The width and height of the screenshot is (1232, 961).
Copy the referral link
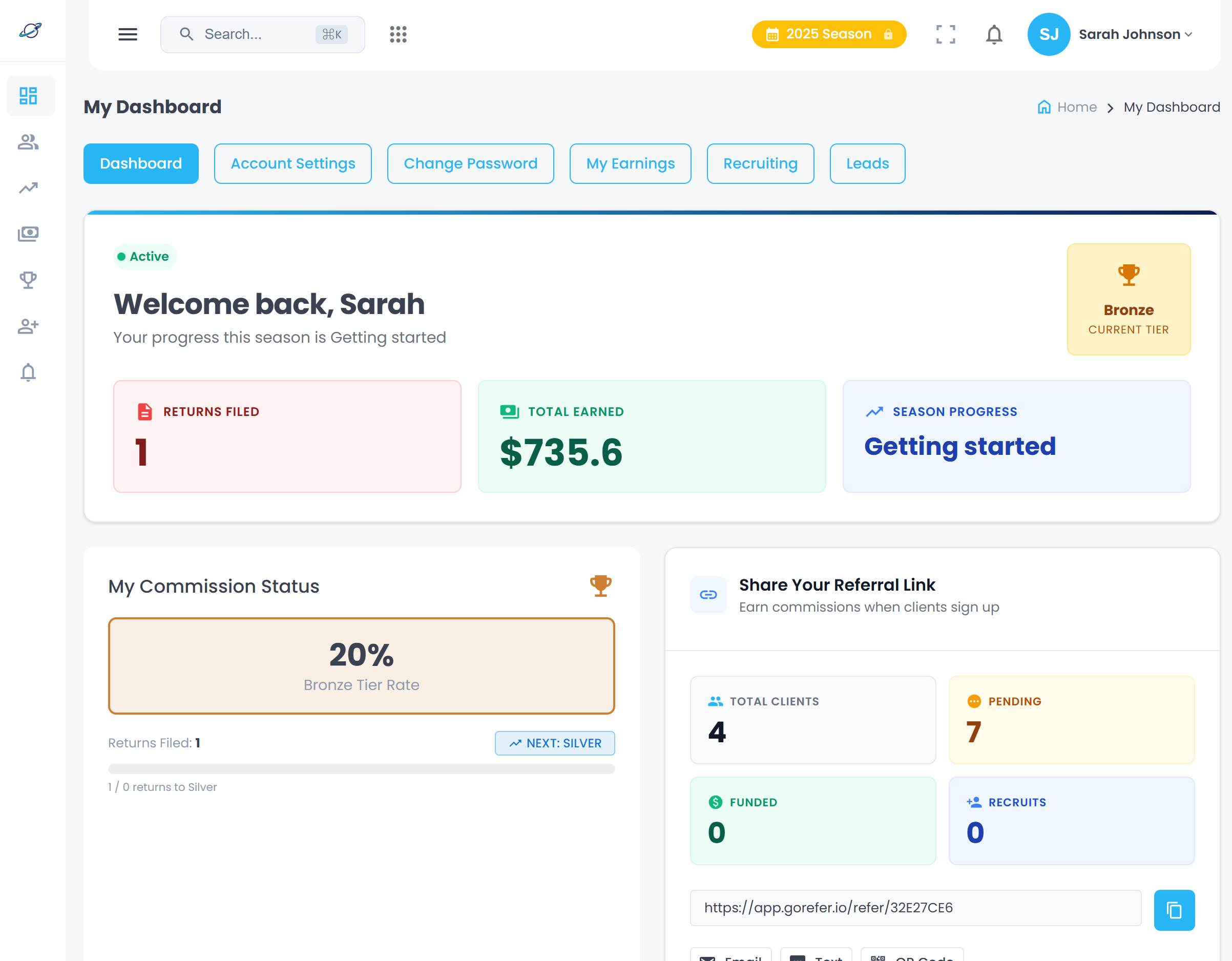pos(1174,910)
